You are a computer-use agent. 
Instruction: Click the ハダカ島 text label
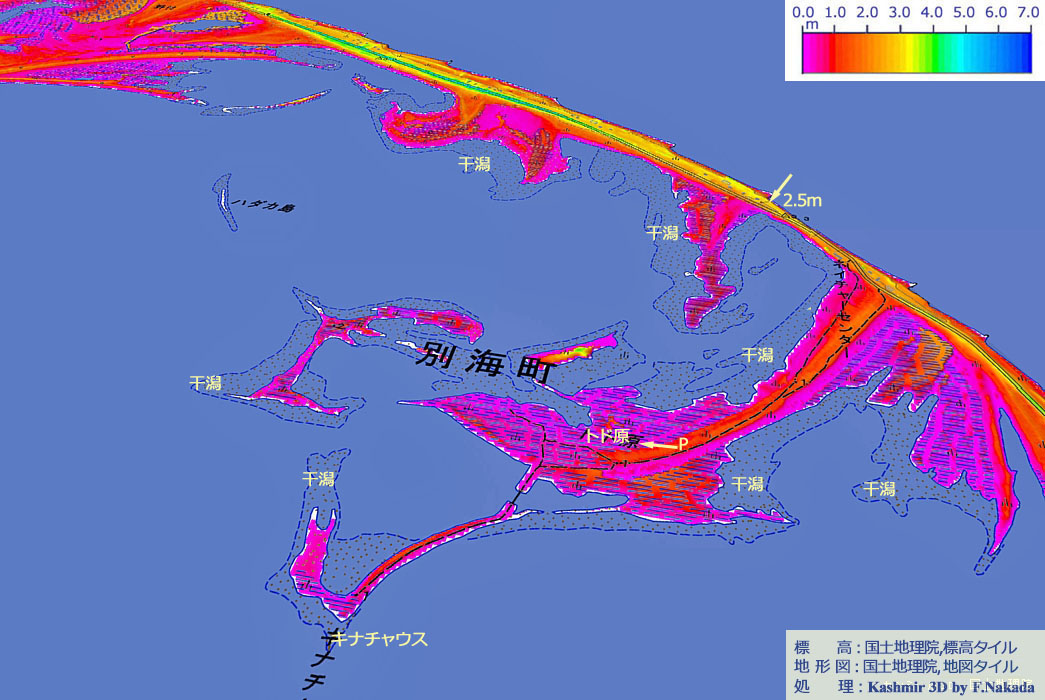255,204
